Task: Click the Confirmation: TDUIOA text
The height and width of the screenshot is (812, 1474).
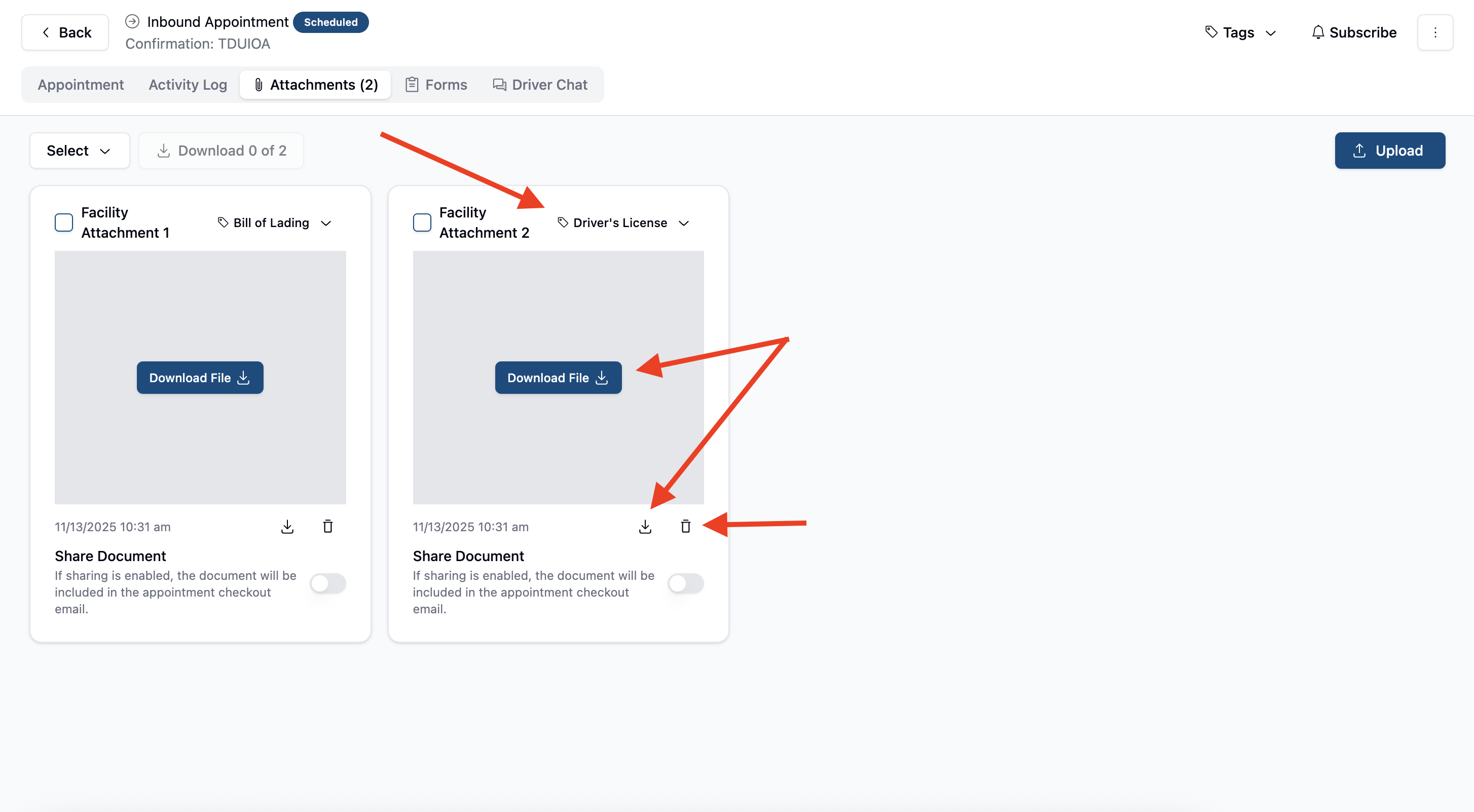Action: (197, 44)
